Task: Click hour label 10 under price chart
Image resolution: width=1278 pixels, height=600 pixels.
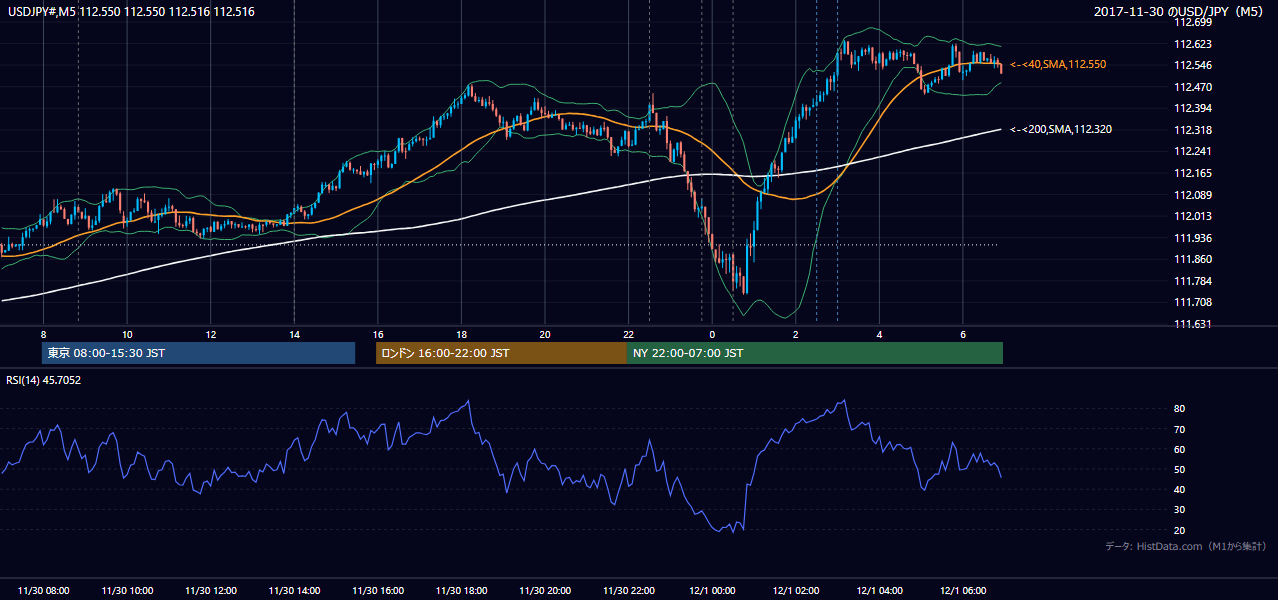Action: pos(127,334)
